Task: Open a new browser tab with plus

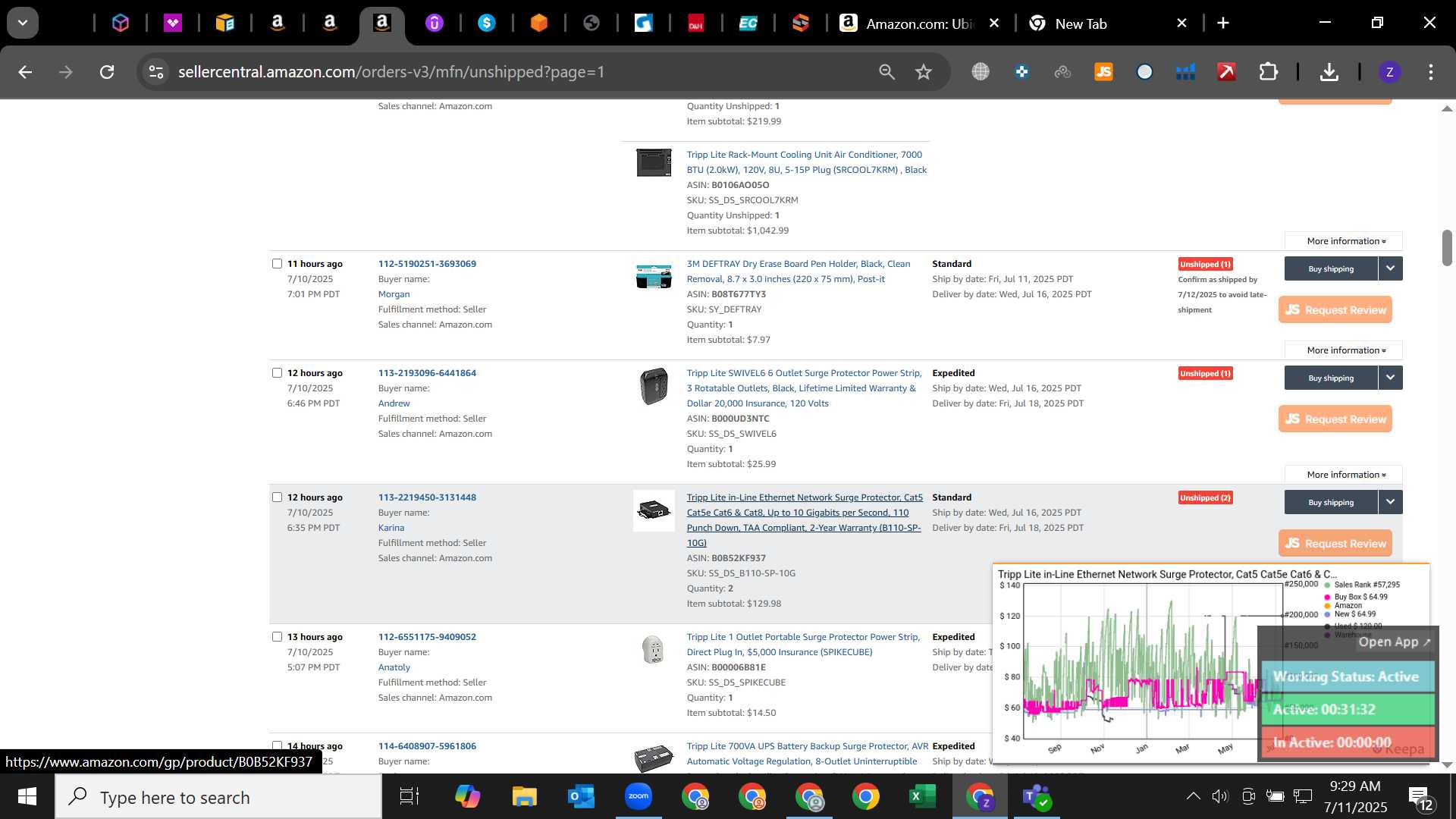Action: [1223, 24]
